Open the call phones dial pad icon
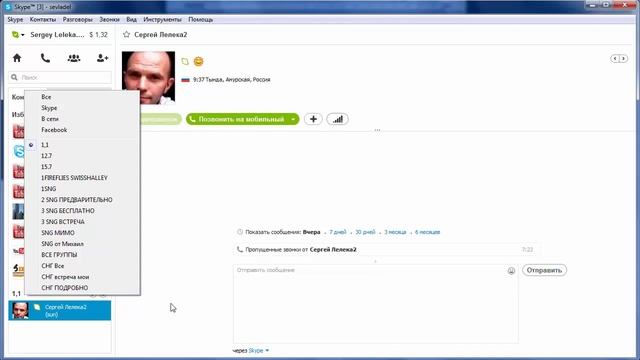This screenshot has height=360, width=640. pos(45,58)
